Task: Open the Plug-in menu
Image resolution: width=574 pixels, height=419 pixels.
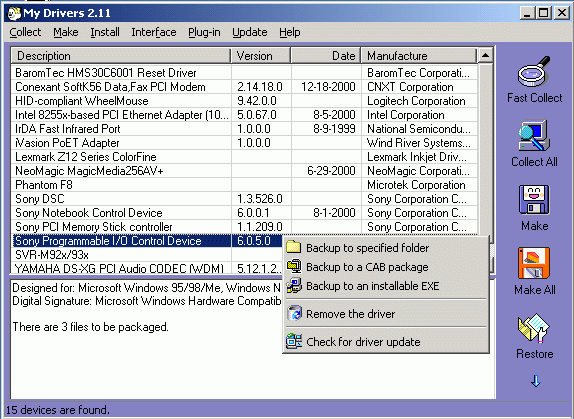Action: pyautogui.click(x=204, y=32)
